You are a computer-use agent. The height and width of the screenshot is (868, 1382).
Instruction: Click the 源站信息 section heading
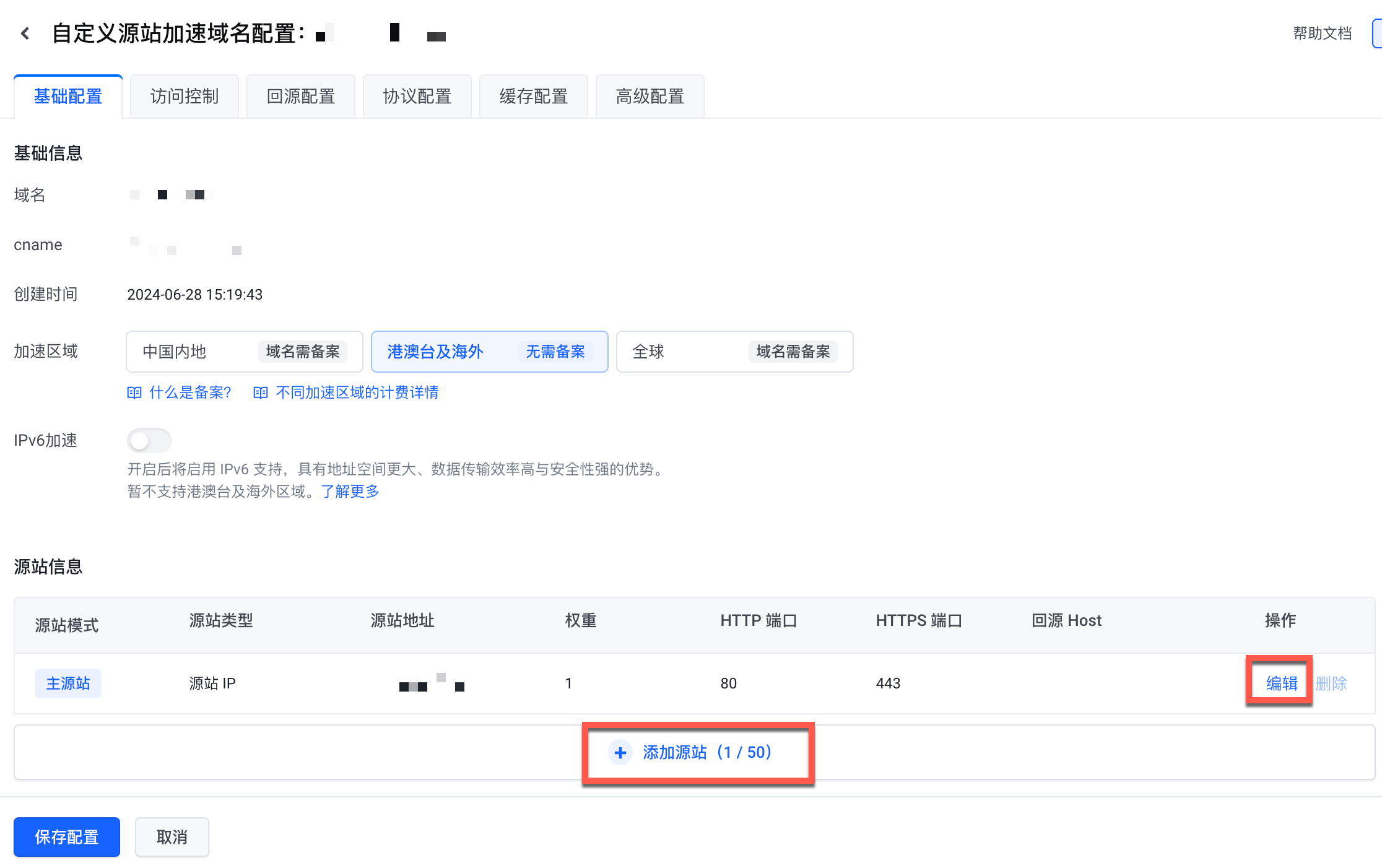click(x=48, y=566)
